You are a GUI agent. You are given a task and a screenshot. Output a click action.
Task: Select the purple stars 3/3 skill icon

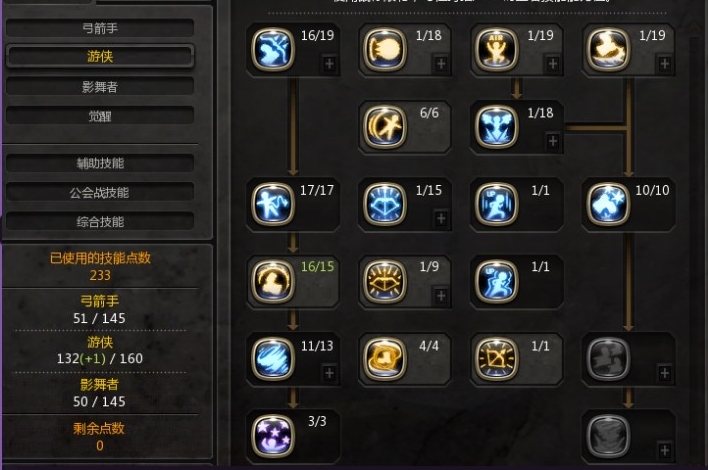click(x=273, y=436)
